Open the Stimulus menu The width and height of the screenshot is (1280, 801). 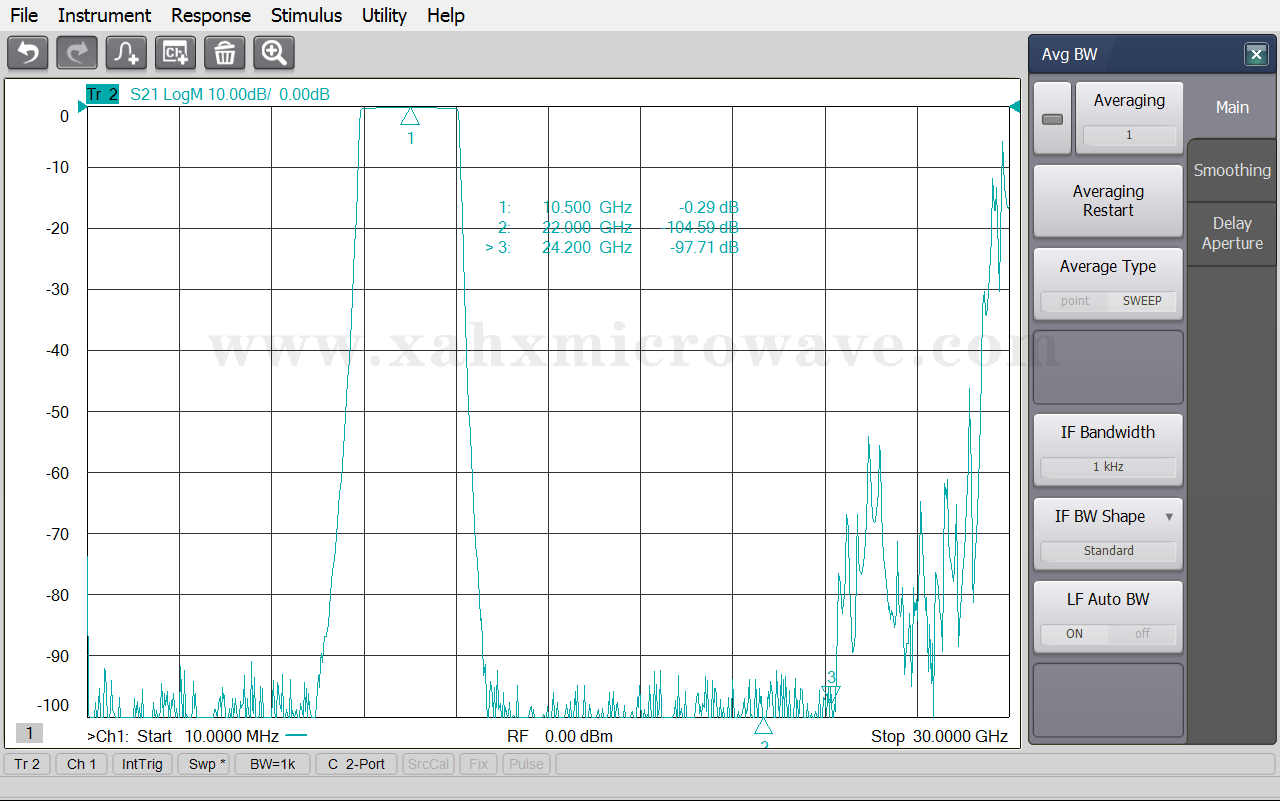click(x=306, y=15)
